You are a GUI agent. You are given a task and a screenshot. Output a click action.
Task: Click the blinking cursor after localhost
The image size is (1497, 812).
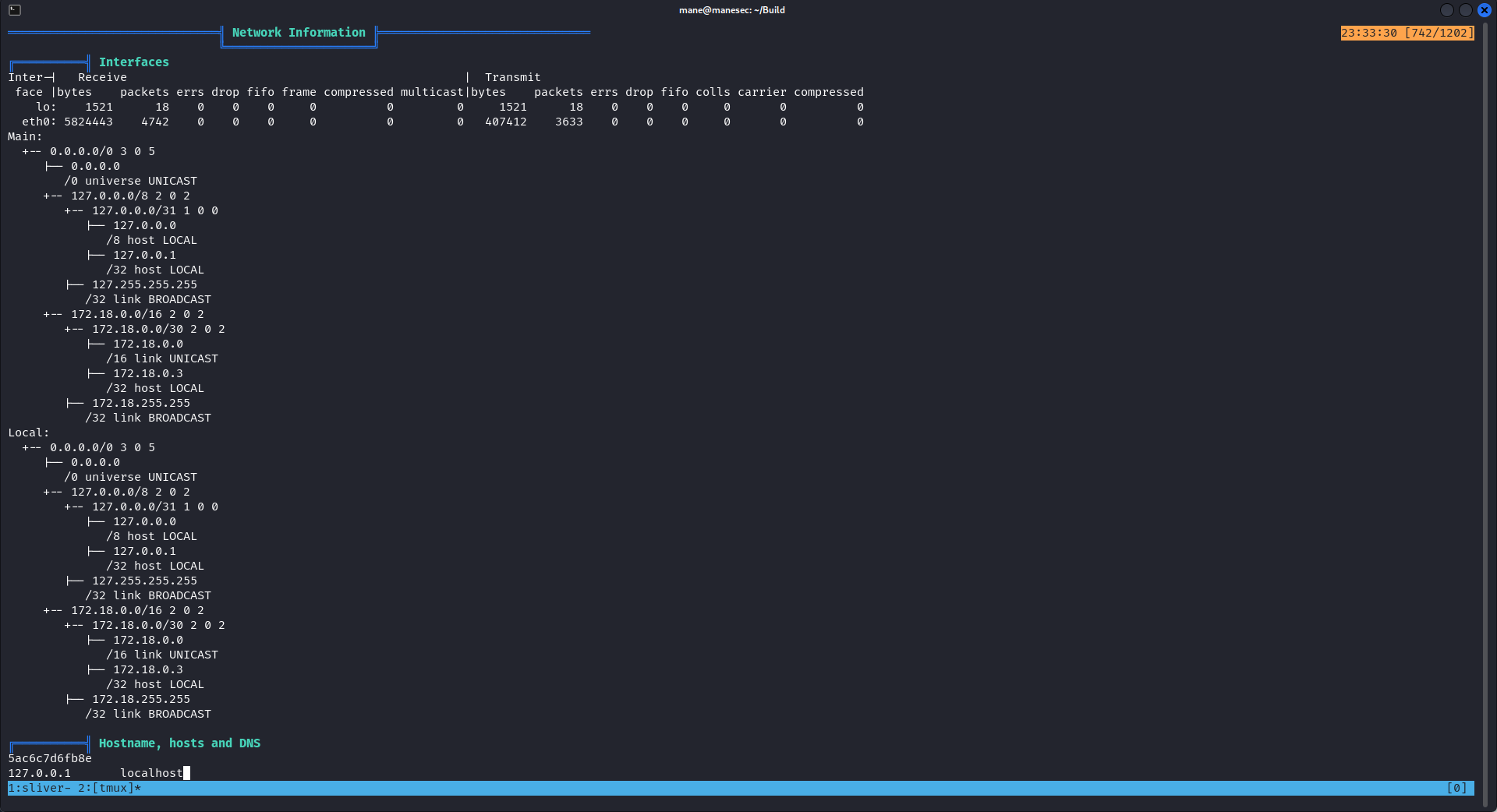pos(186,773)
